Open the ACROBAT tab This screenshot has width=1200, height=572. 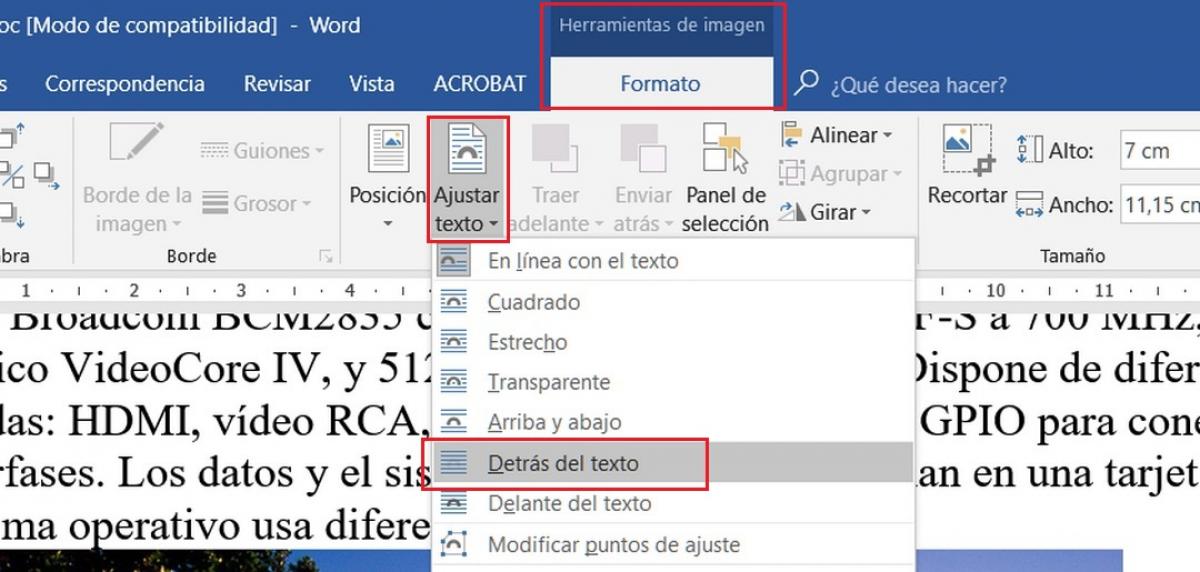480,84
